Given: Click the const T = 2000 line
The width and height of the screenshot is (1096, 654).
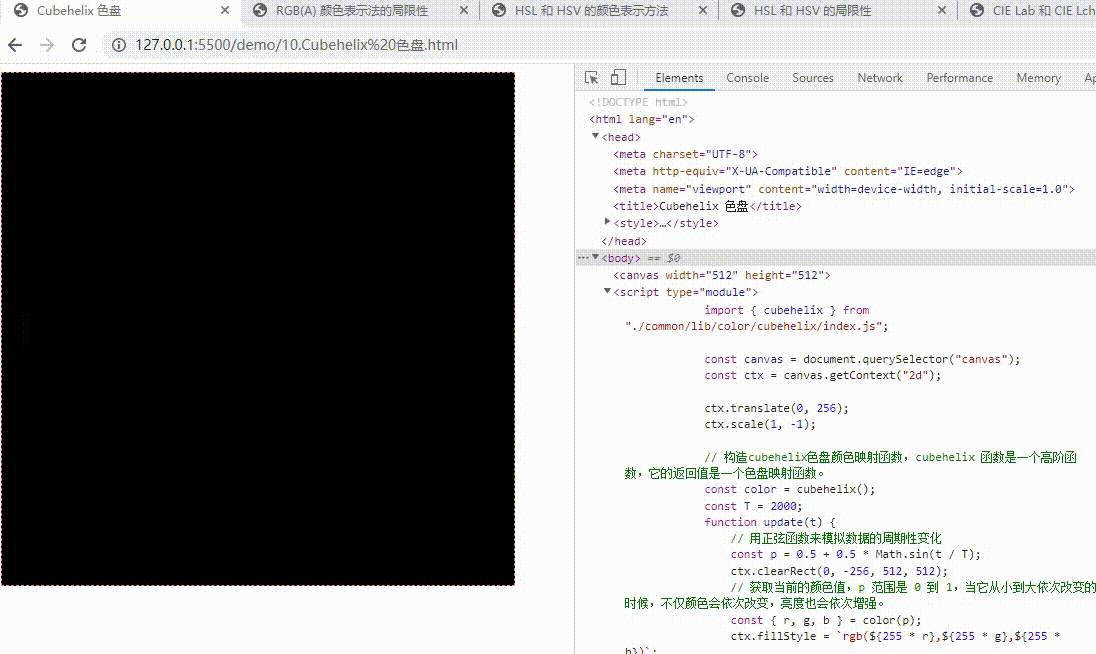Looking at the screenshot, I should pyautogui.click(x=753, y=506).
